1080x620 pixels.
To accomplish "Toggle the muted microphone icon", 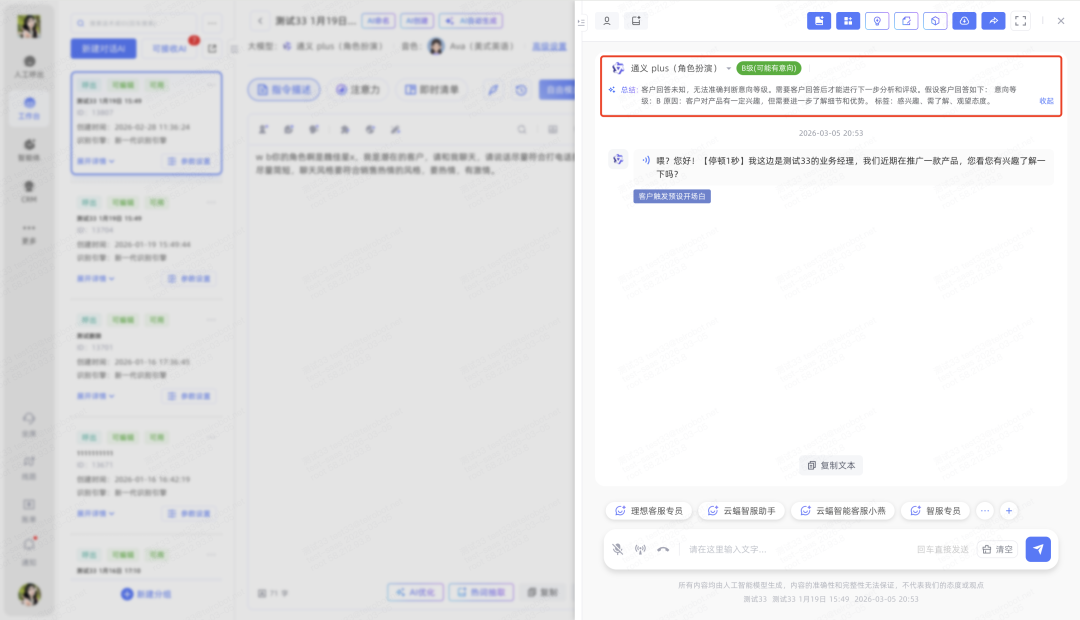I will click(x=618, y=549).
